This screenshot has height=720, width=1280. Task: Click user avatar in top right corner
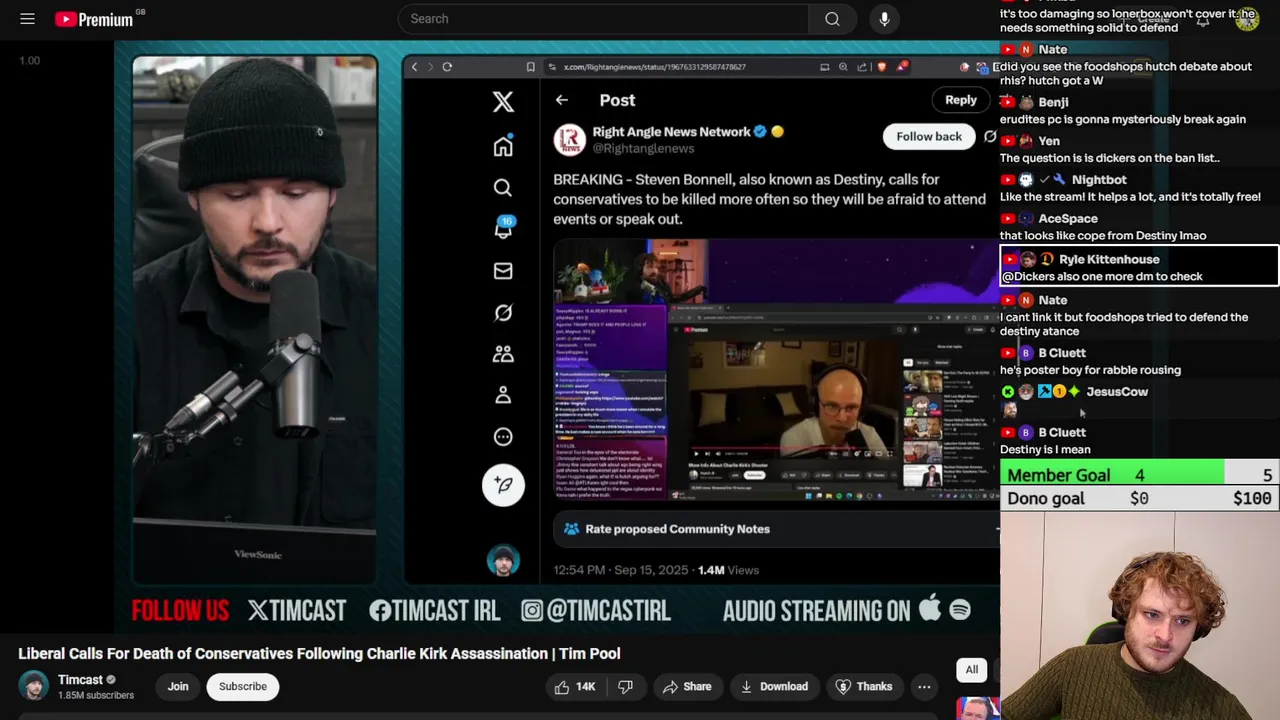pyautogui.click(x=1247, y=19)
